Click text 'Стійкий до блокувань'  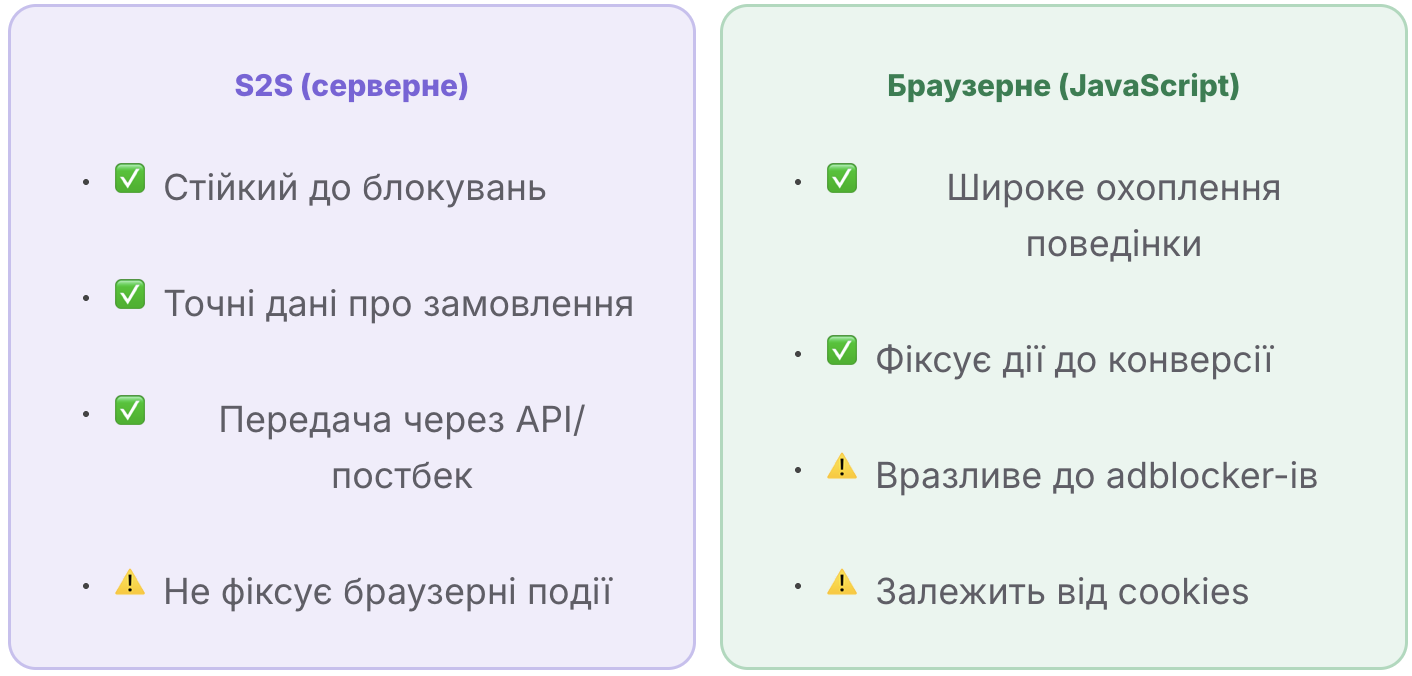tap(355, 188)
